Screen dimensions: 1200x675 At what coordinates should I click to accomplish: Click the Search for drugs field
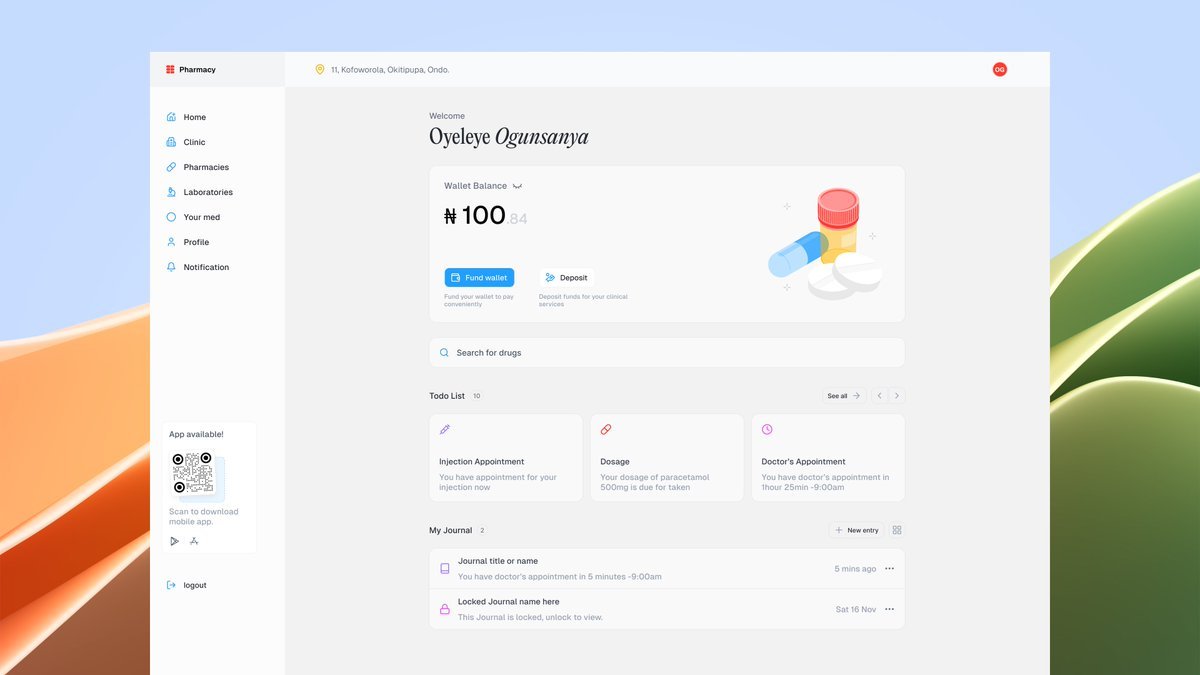pyautogui.click(x=667, y=353)
